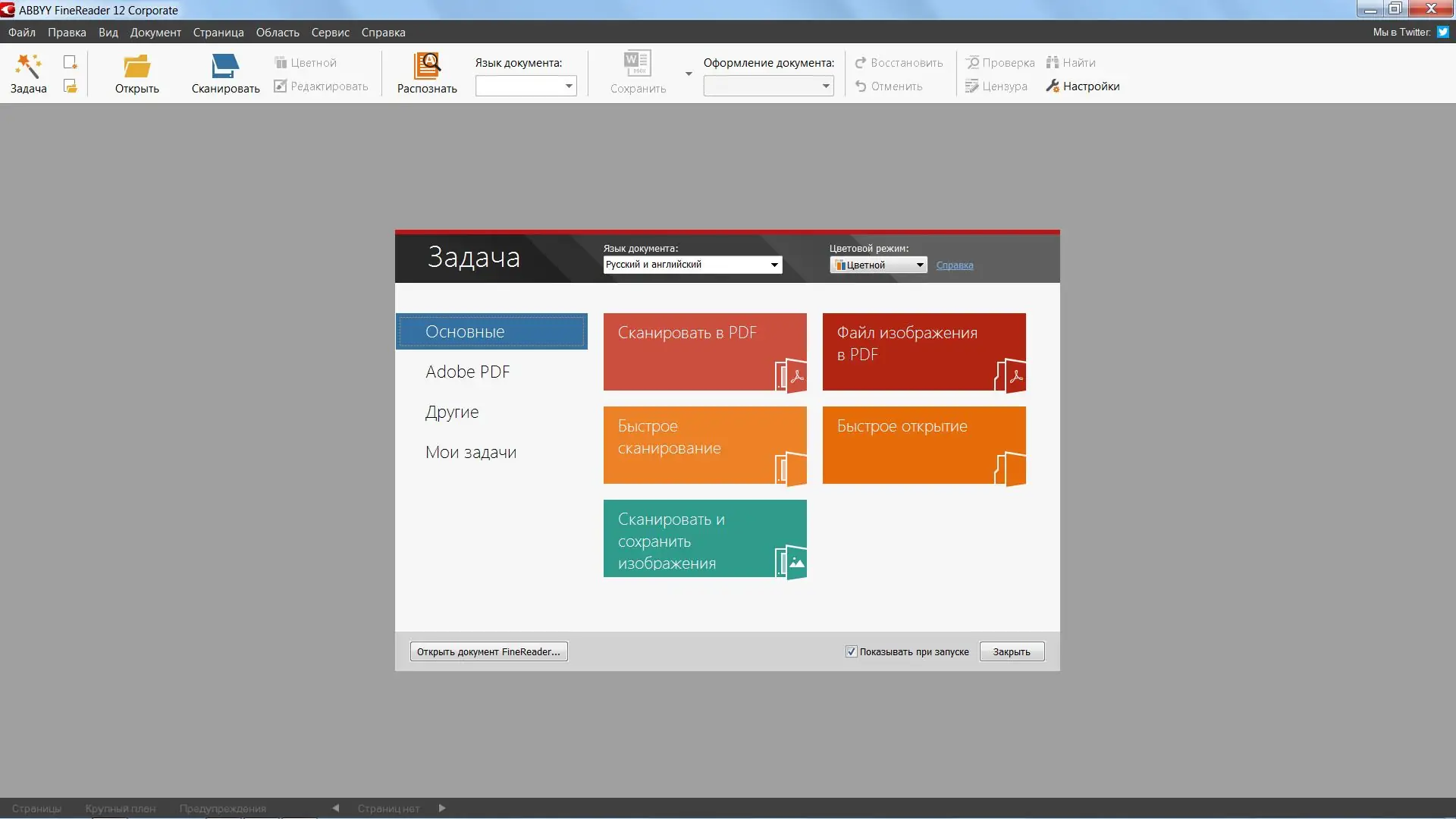Follow the Справка link in dialog
The width and height of the screenshot is (1456, 819).
[x=954, y=265]
